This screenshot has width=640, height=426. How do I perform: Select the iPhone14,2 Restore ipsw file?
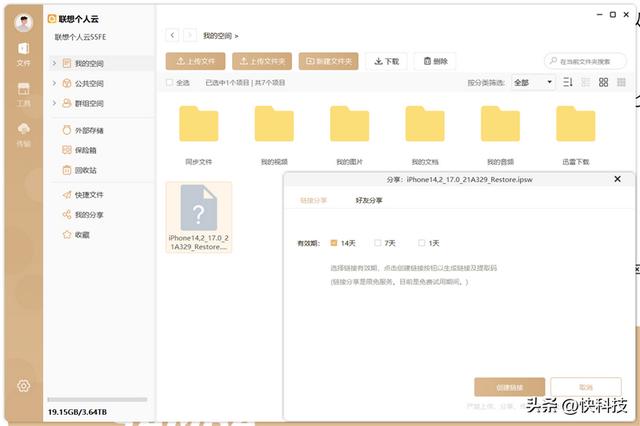click(199, 217)
